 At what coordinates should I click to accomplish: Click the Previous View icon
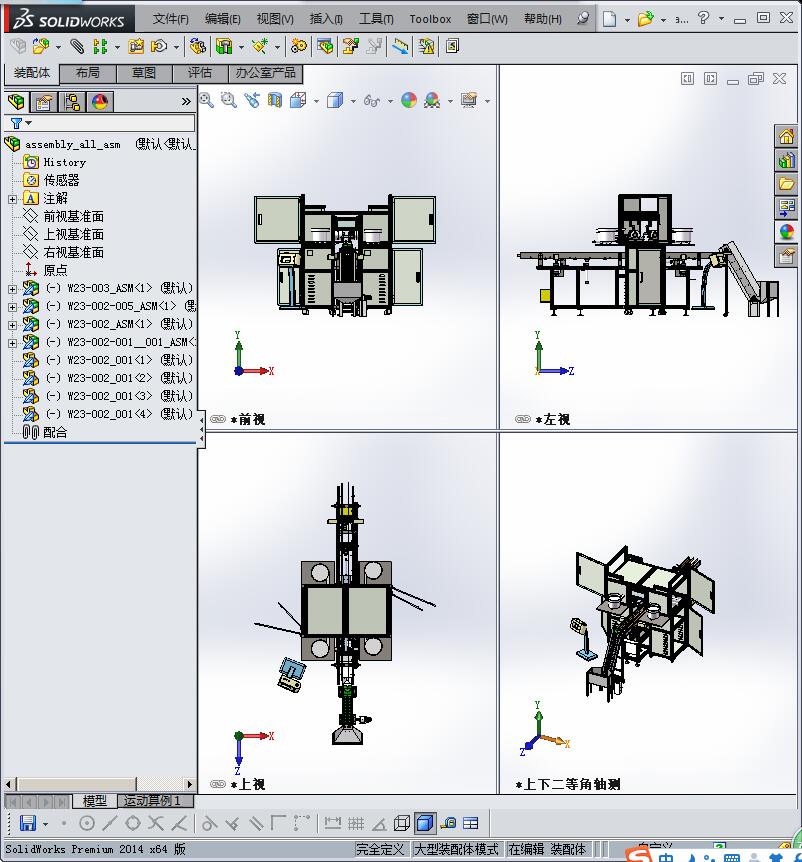(252, 100)
